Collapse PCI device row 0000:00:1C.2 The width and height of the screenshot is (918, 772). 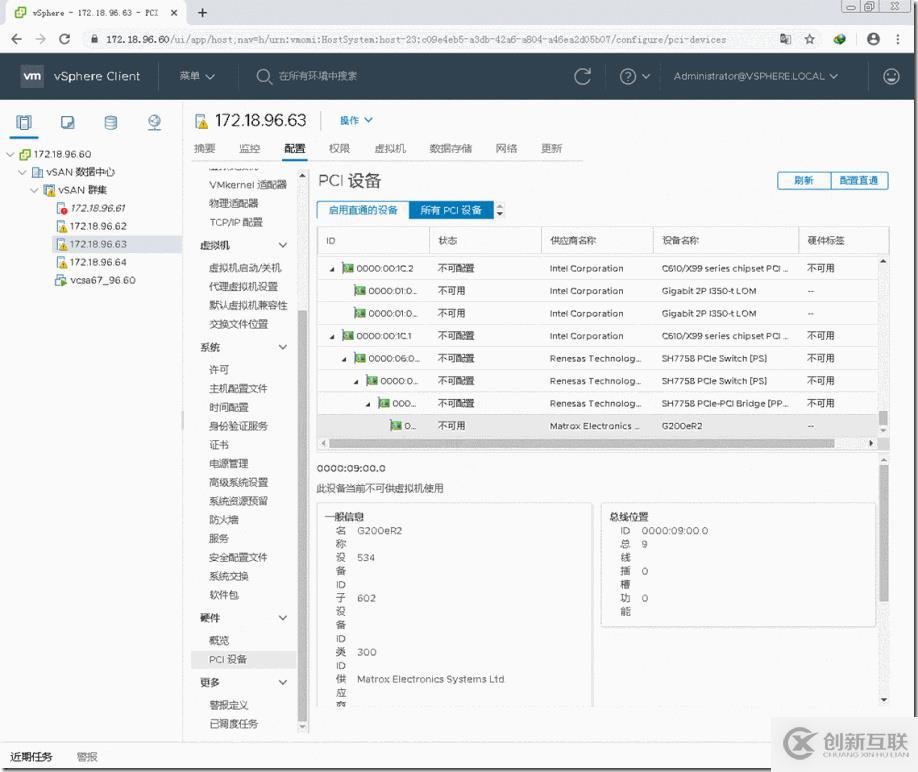(x=332, y=269)
